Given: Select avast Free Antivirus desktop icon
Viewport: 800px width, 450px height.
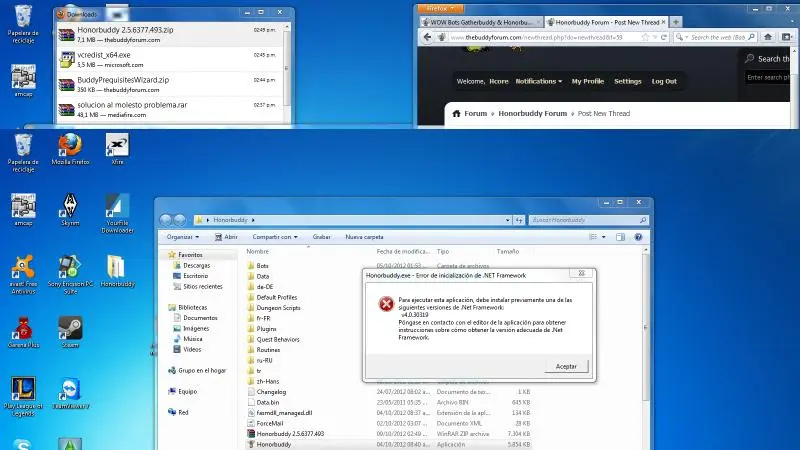Looking at the screenshot, I should [x=23, y=274].
